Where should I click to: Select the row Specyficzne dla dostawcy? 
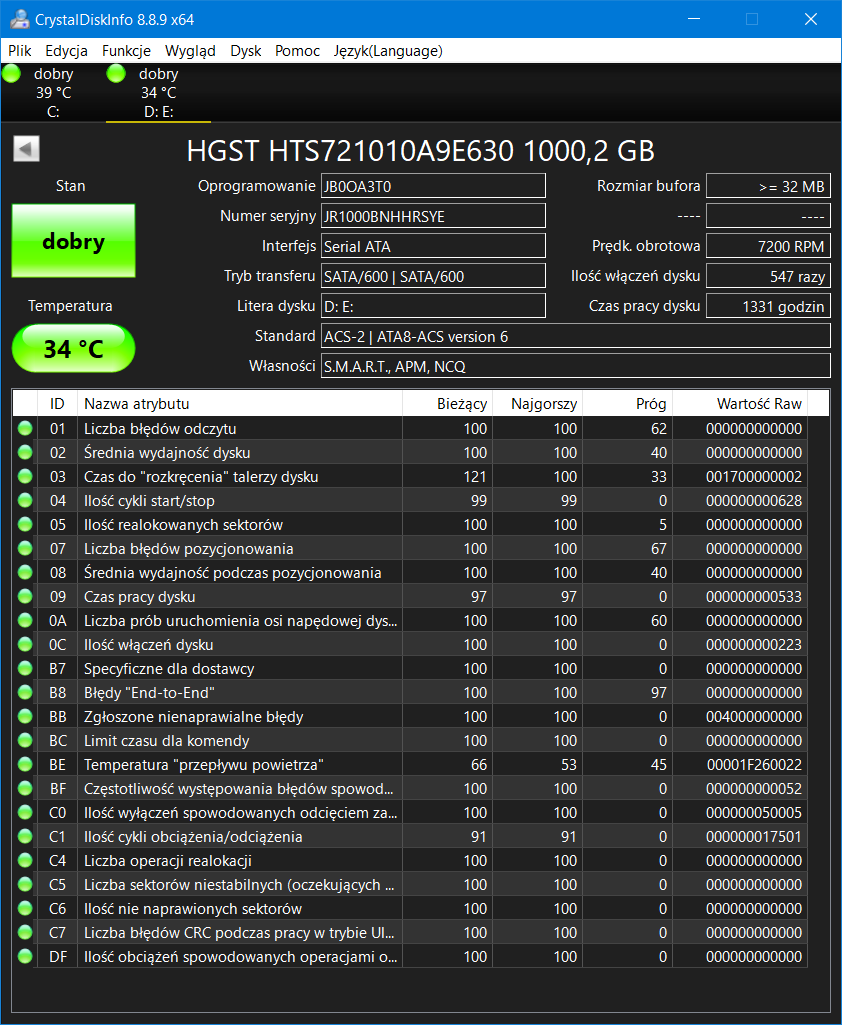pyautogui.click(x=410, y=669)
